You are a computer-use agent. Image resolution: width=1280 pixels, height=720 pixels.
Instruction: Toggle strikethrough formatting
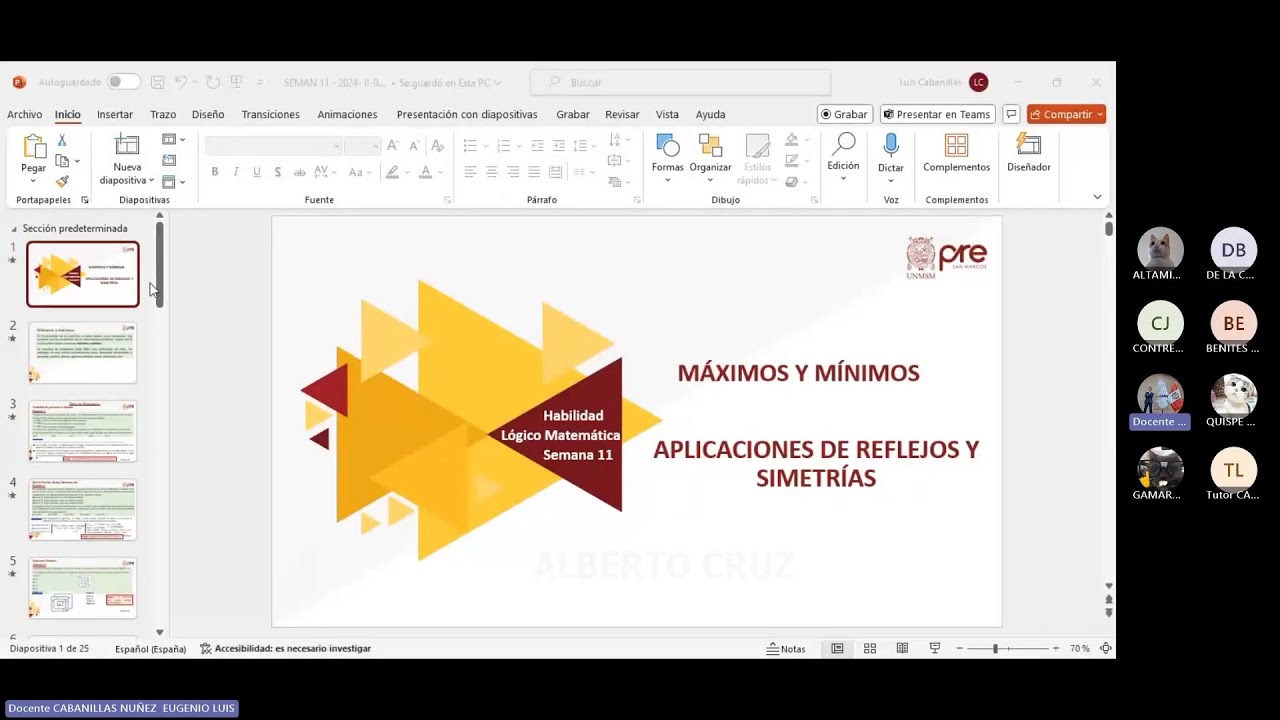pos(299,172)
